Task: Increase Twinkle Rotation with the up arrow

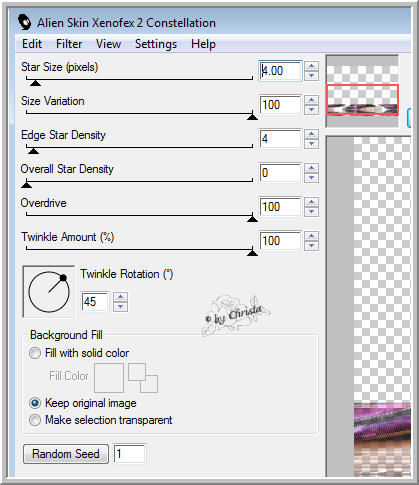Action: 120,297
